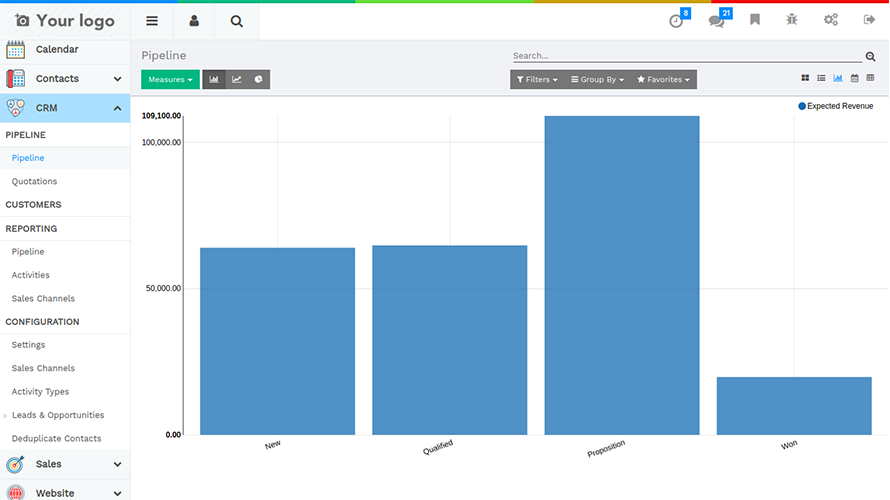Expand the Contacts menu chevron

click(117, 79)
